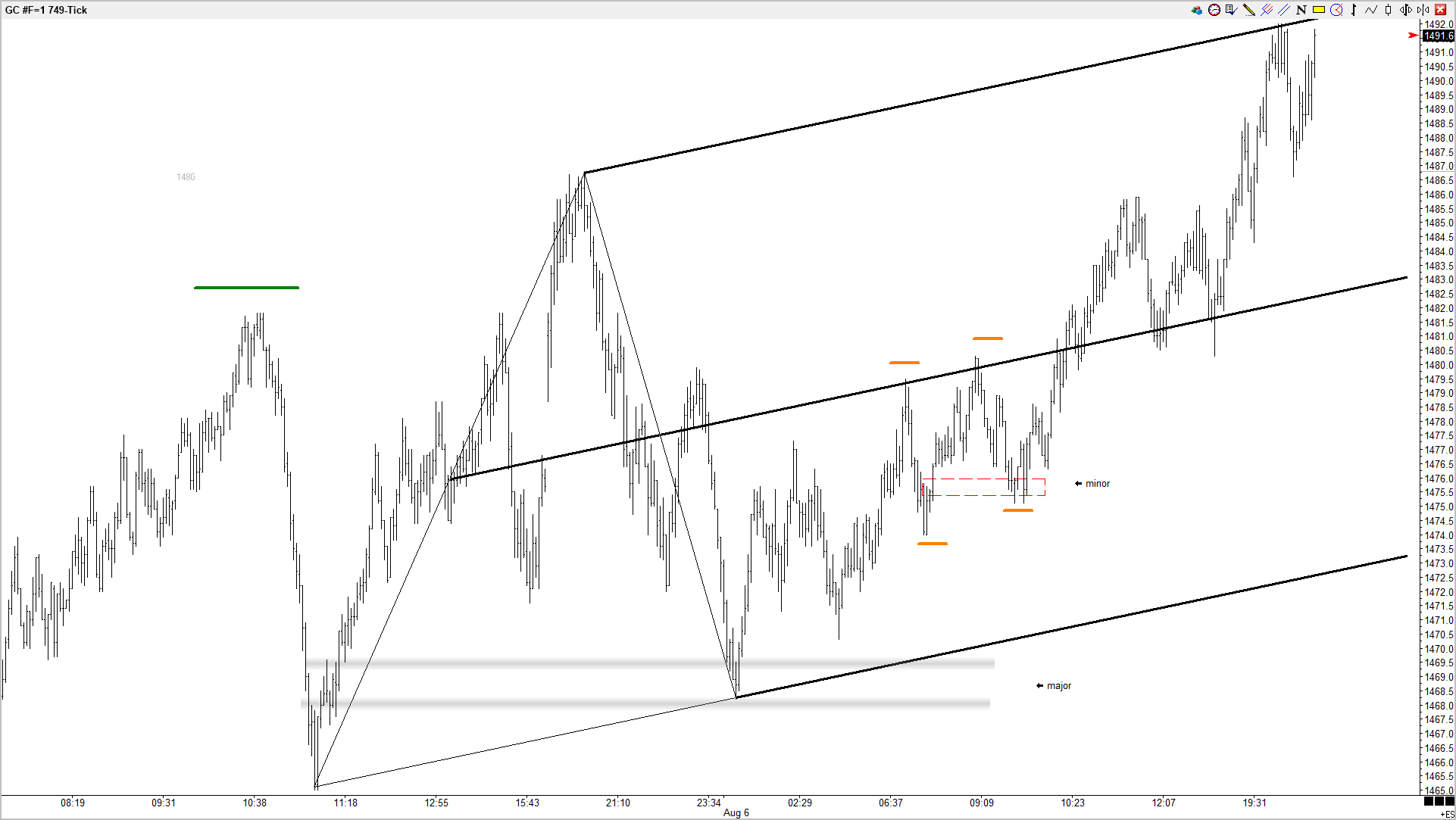Open the checklist preferences icon
The image size is (1456, 820).
(x=1231, y=10)
